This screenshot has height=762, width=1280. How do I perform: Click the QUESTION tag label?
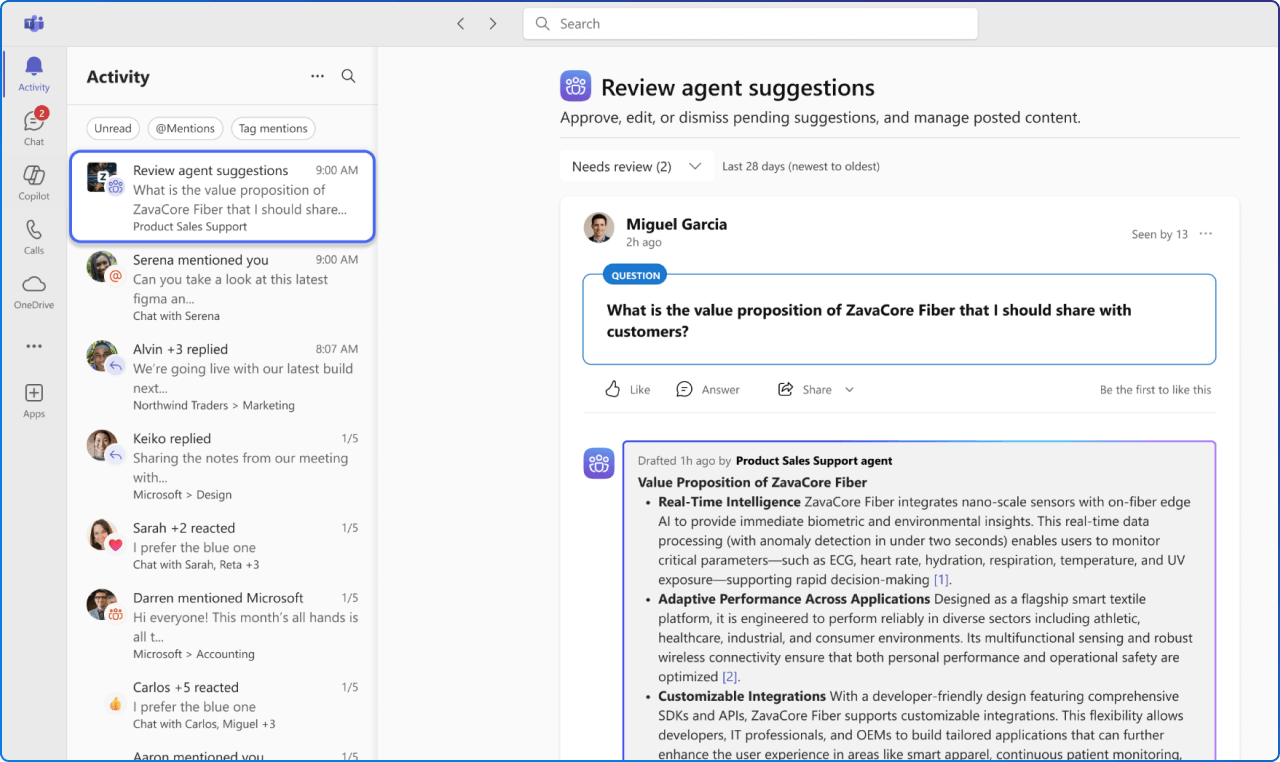click(636, 275)
